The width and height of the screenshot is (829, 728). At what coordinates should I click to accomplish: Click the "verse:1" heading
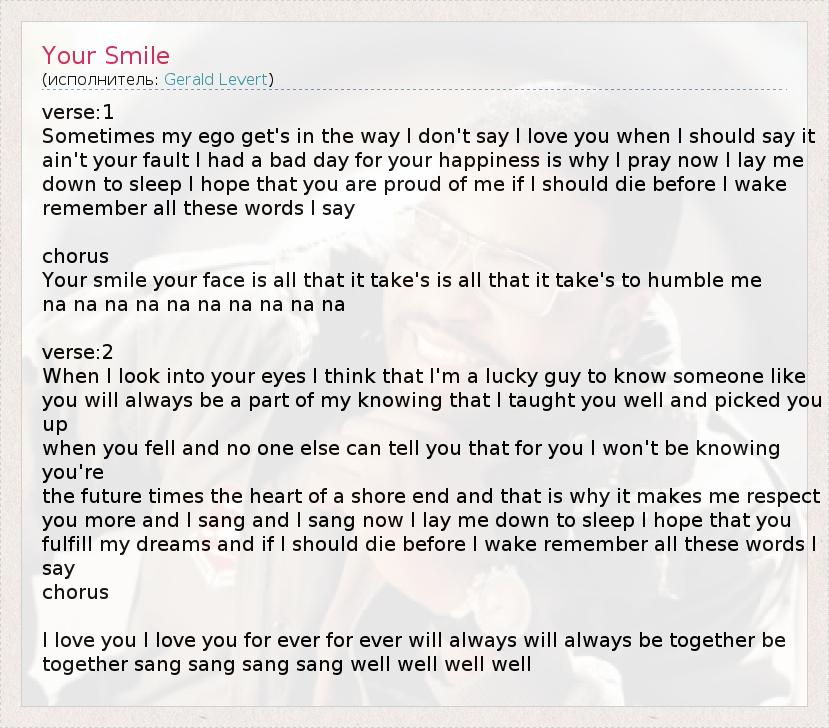(x=78, y=112)
